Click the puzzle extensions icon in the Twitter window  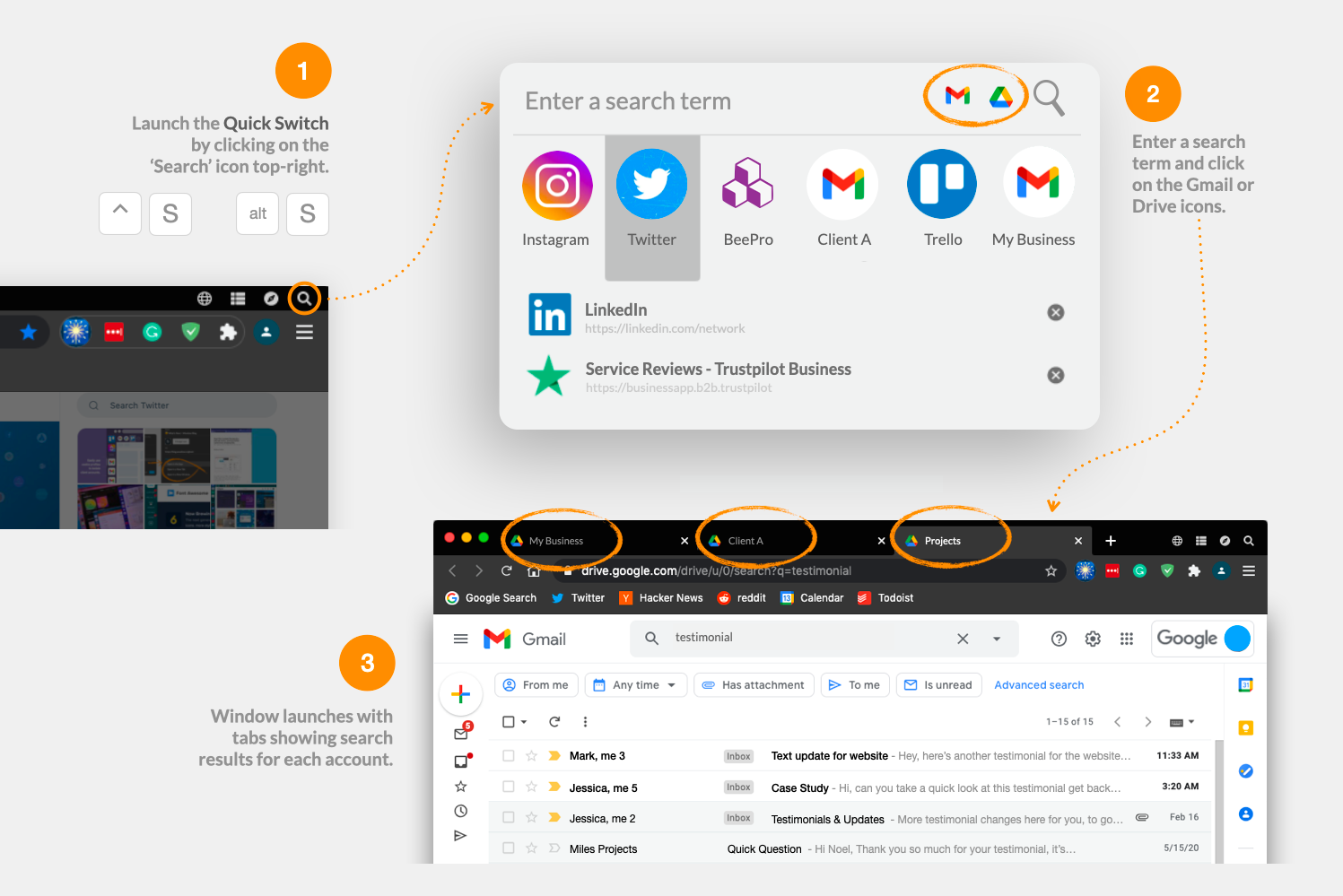click(228, 332)
